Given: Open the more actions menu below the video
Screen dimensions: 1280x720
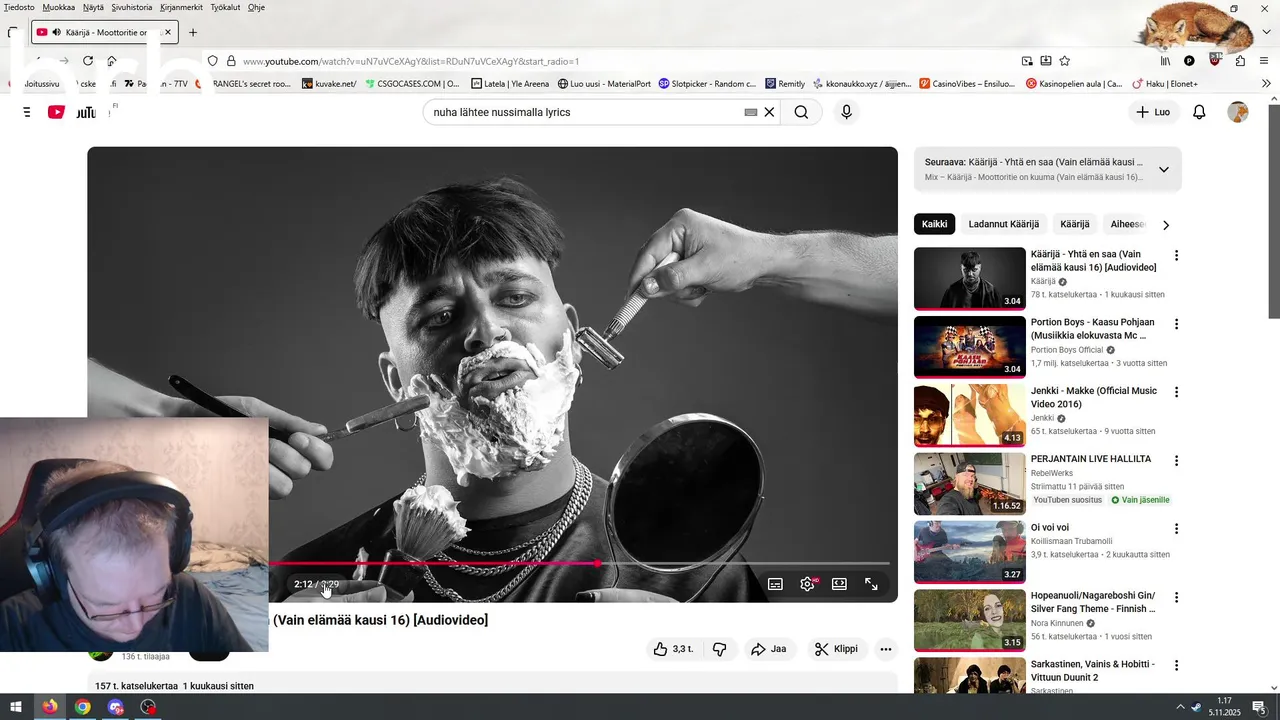Looking at the screenshot, I should coord(885,649).
